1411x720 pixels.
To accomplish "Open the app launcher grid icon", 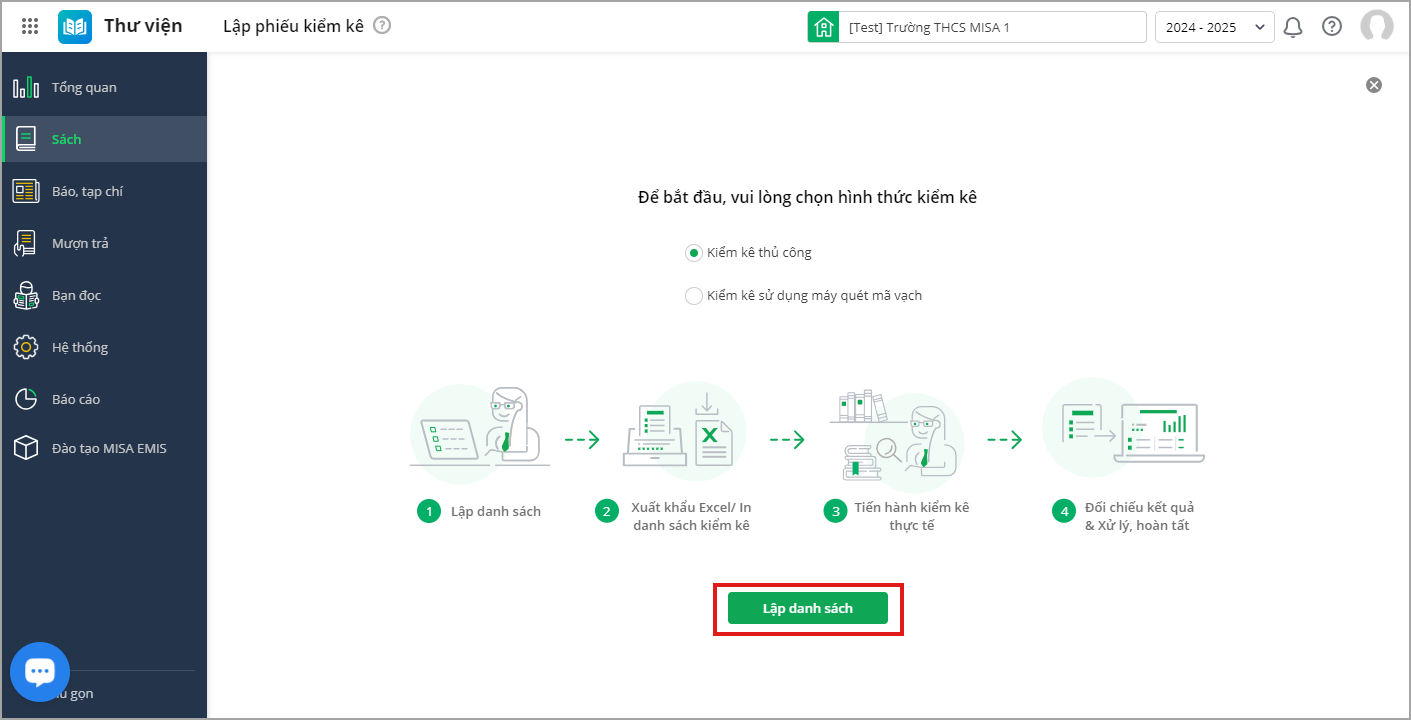I will pos(30,27).
